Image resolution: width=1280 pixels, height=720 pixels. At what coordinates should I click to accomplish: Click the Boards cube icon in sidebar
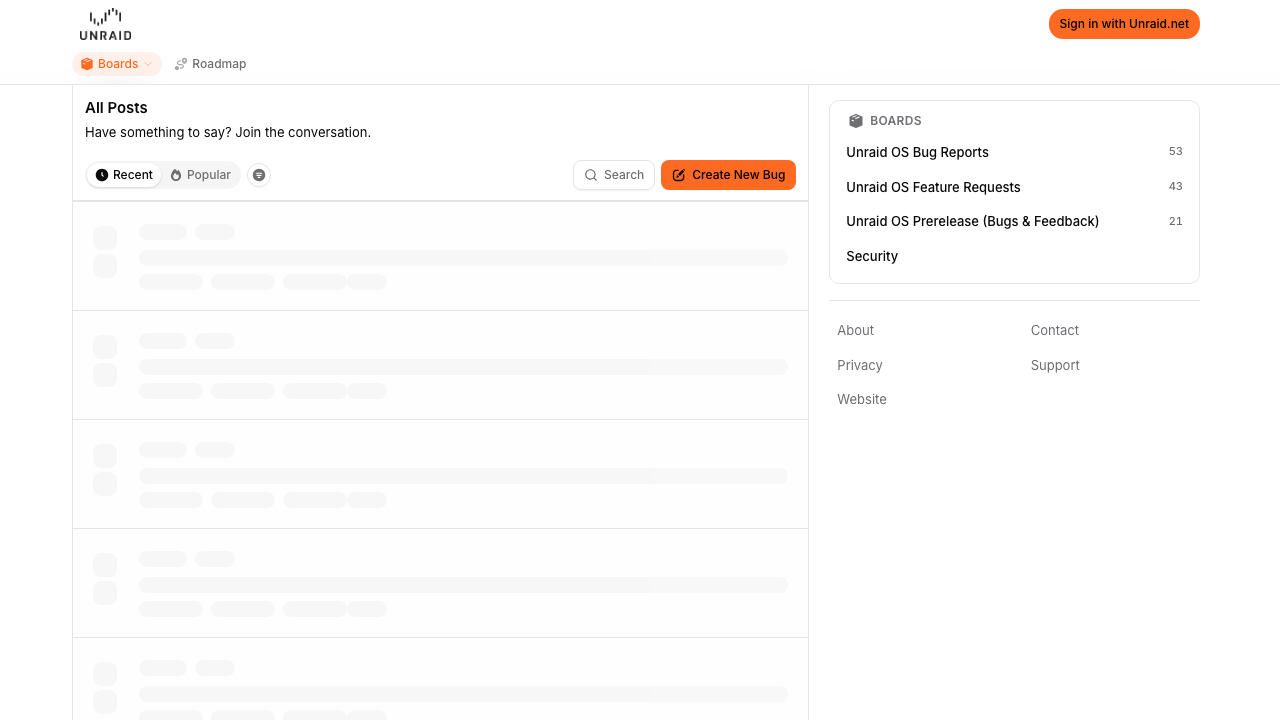coord(856,121)
